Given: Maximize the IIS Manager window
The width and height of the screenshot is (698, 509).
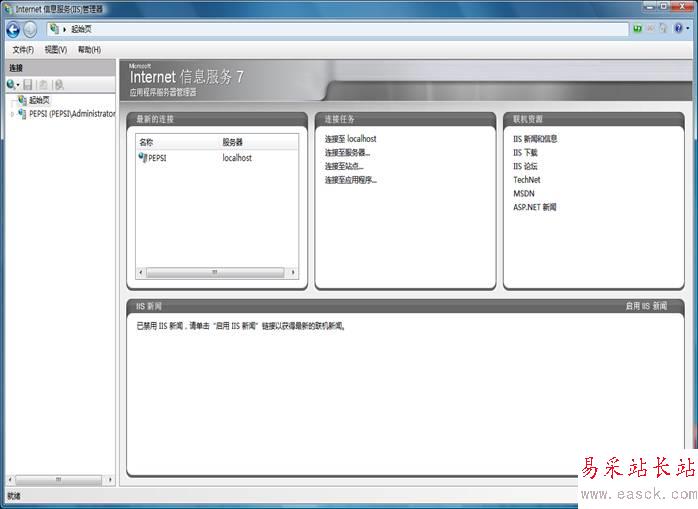Looking at the screenshot, I should pos(663,6).
